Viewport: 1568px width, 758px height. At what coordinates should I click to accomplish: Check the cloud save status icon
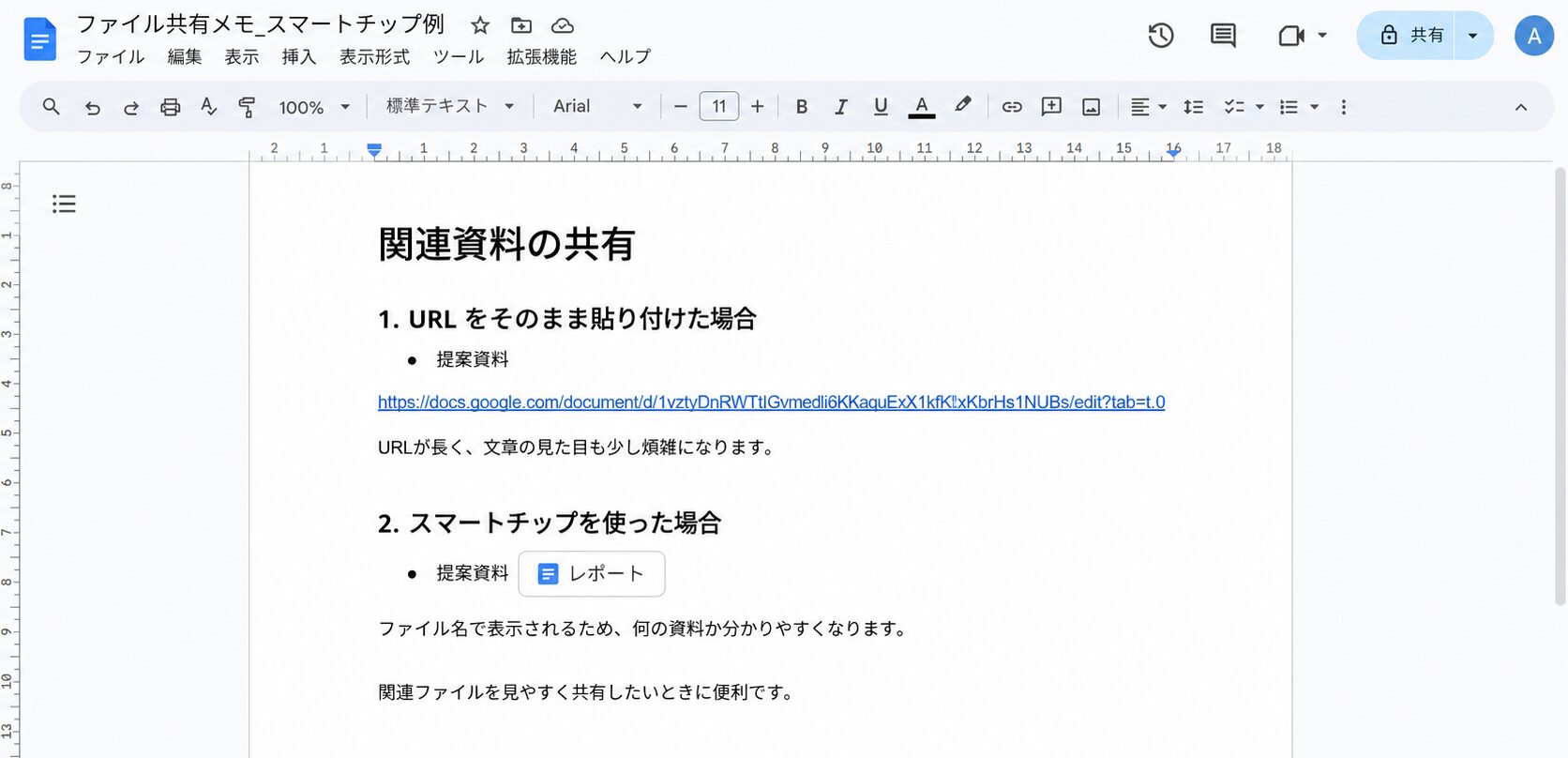coord(563,25)
